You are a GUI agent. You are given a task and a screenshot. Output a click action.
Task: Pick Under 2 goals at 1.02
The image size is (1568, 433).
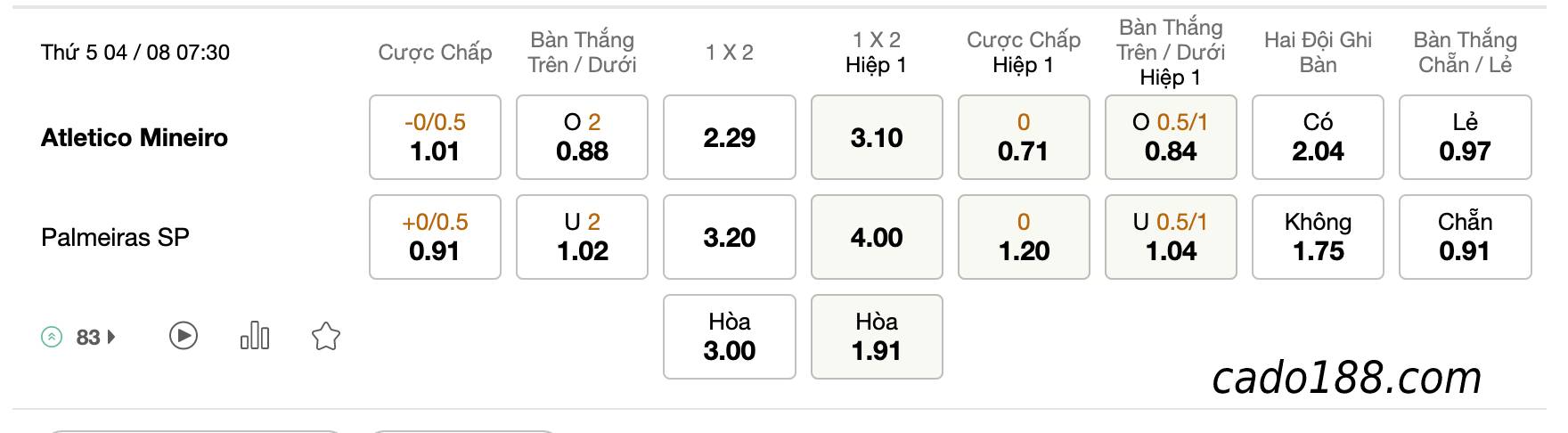582,237
